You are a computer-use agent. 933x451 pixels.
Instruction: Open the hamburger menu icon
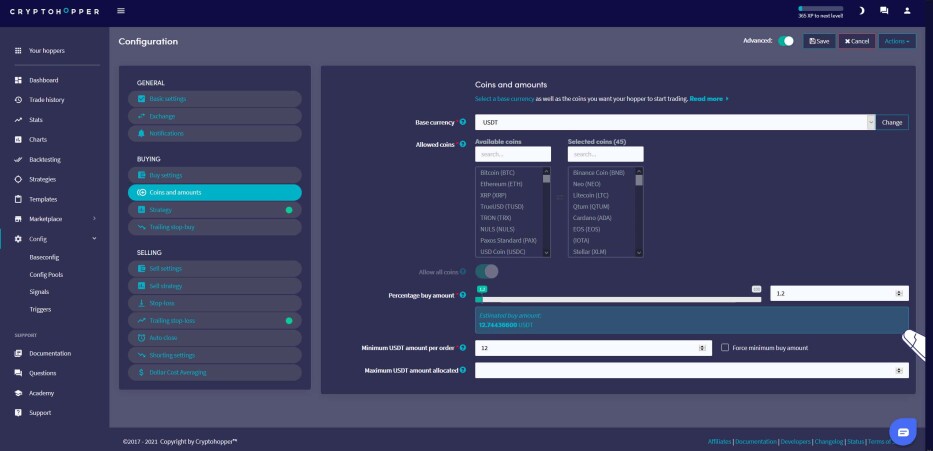pyautogui.click(x=121, y=11)
